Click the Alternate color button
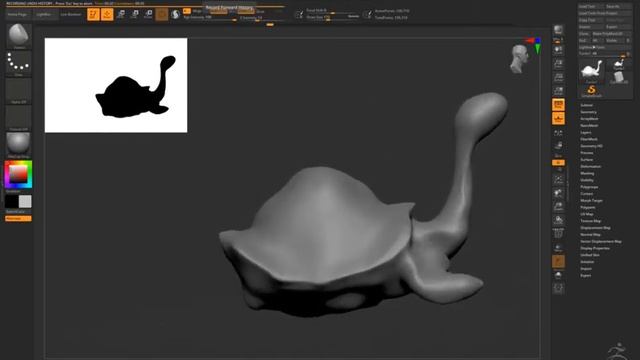The image size is (640, 360). 18,218
